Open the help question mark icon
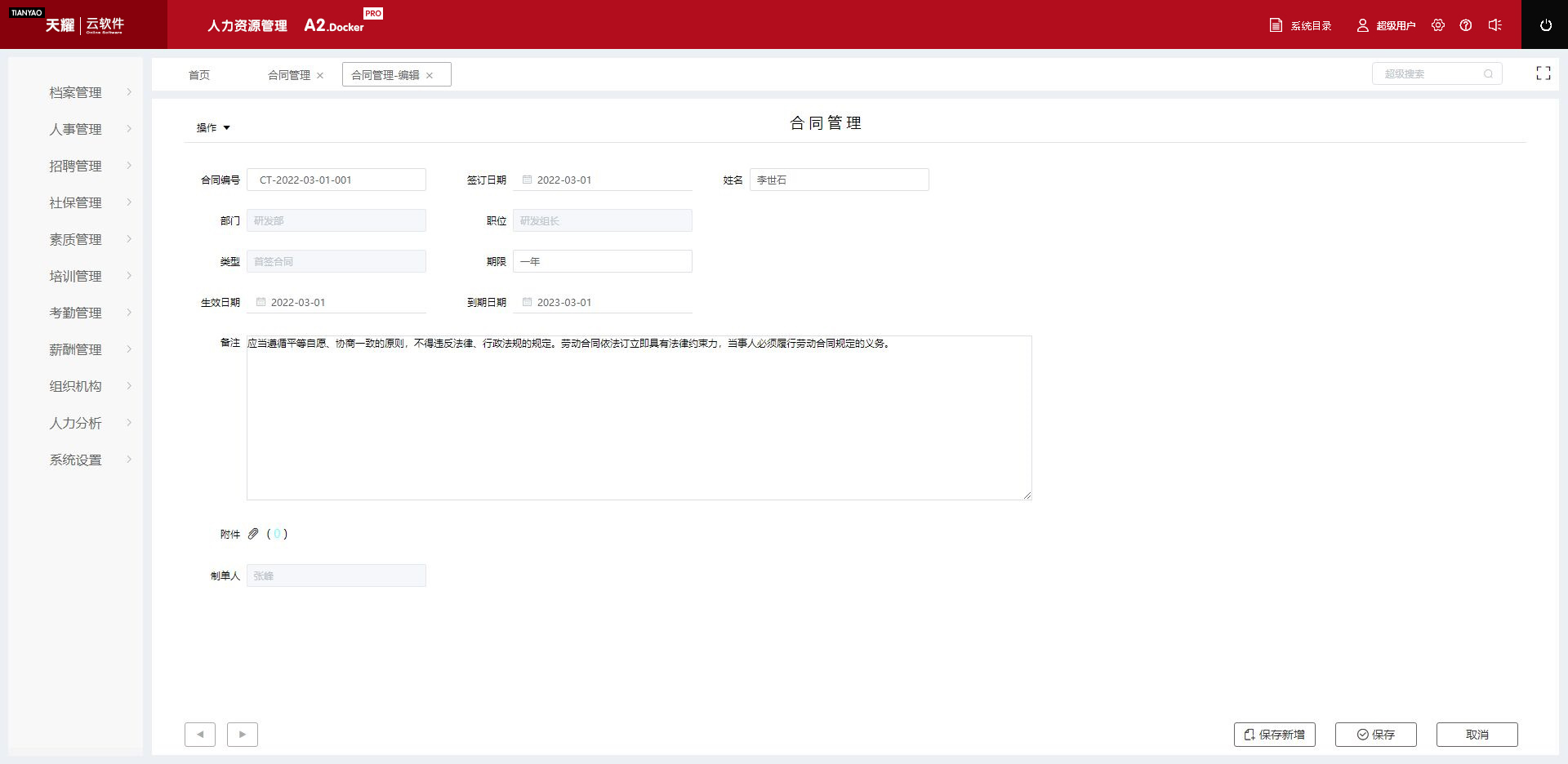The width and height of the screenshot is (1568, 764). [x=1466, y=25]
